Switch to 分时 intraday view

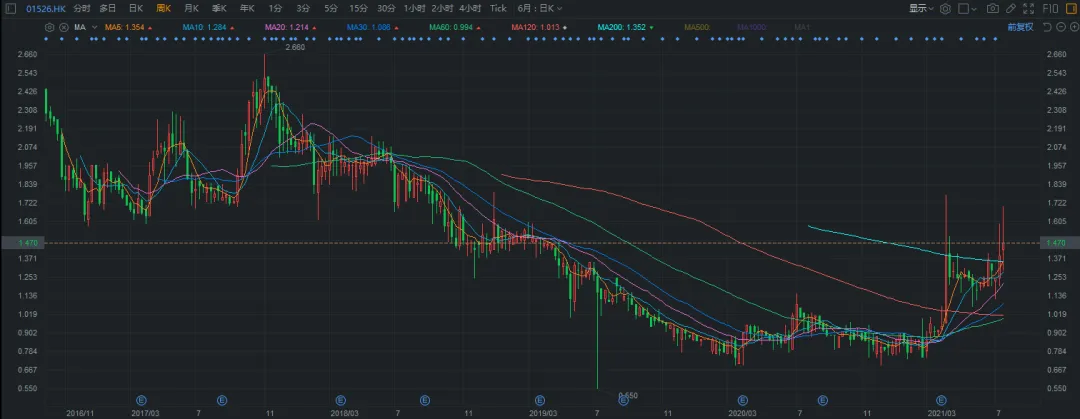(x=81, y=8)
